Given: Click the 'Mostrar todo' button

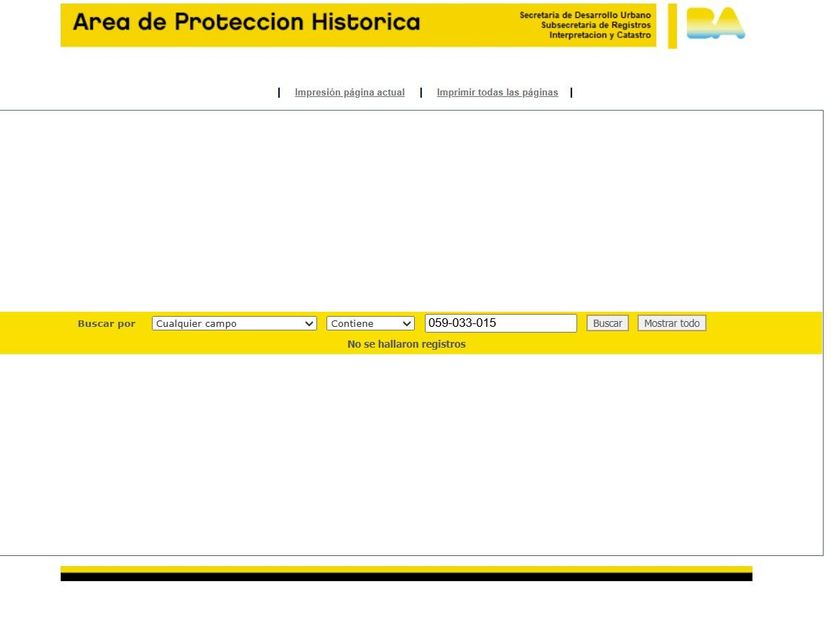Looking at the screenshot, I should [672, 323].
